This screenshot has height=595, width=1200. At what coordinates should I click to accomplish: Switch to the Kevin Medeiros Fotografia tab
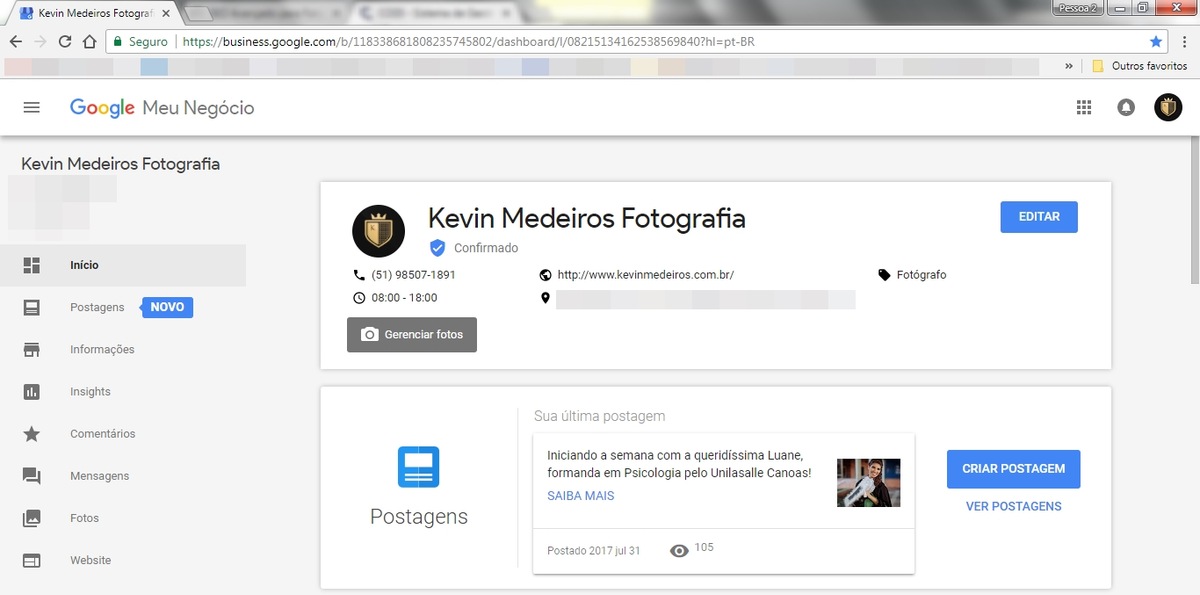95,14
